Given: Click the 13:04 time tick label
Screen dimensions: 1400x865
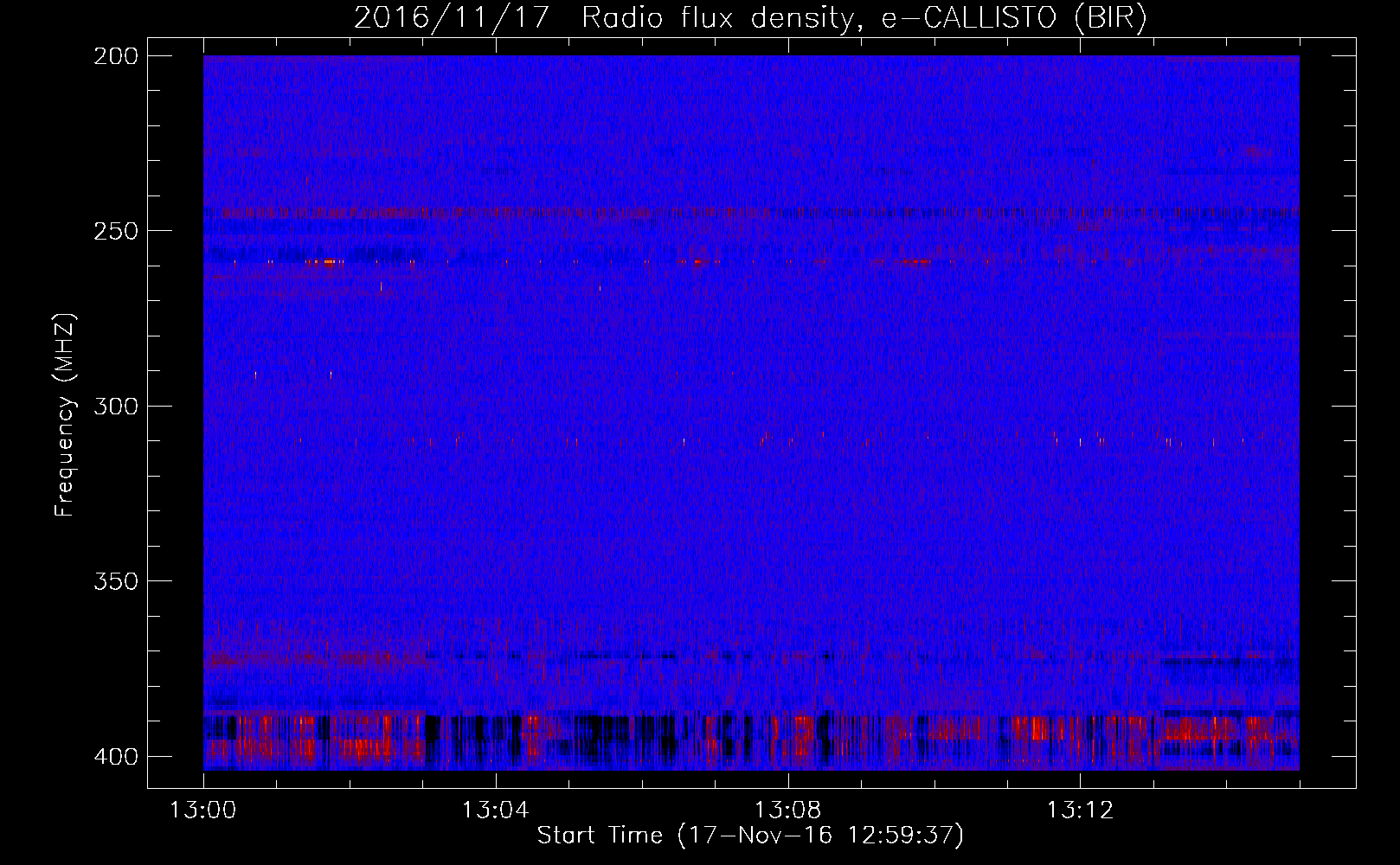Looking at the screenshot, I should (x=495, y=811).
